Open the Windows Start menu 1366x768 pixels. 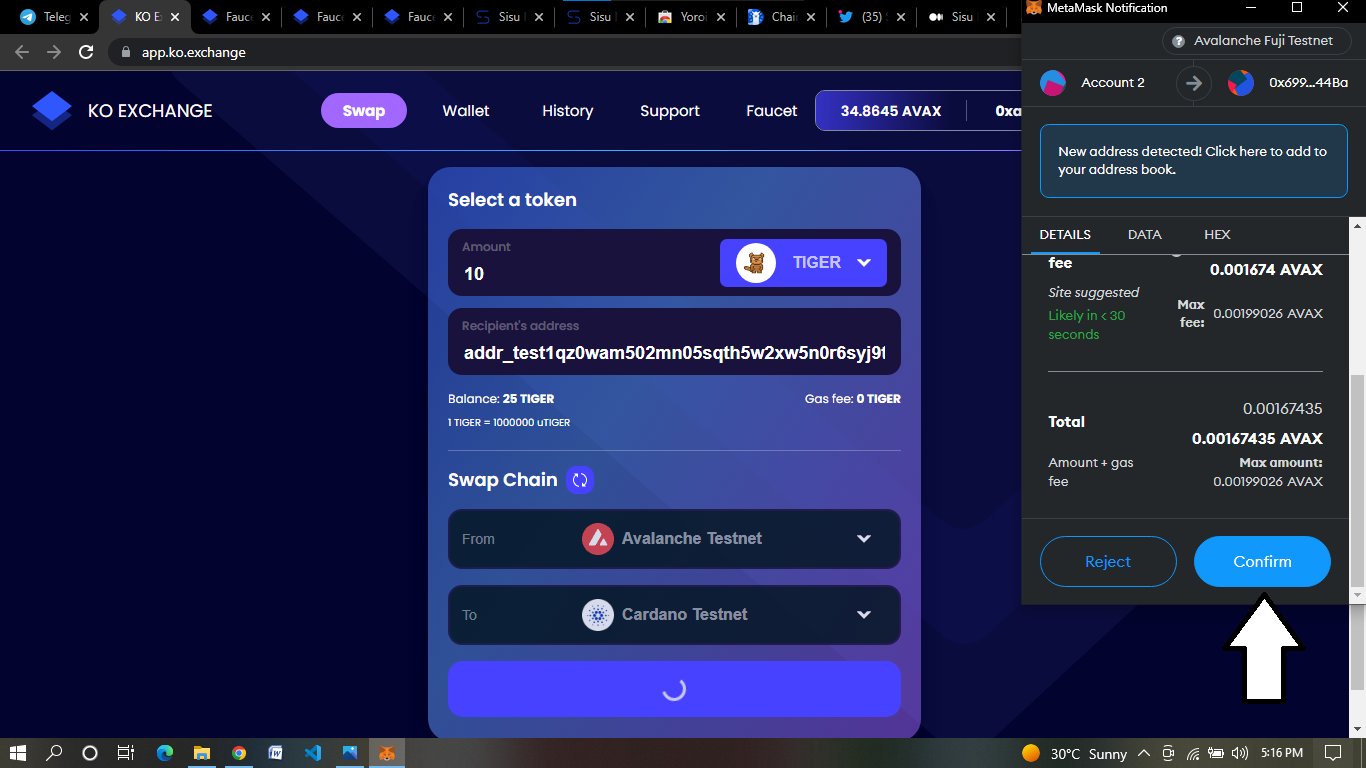click(18, 753)
